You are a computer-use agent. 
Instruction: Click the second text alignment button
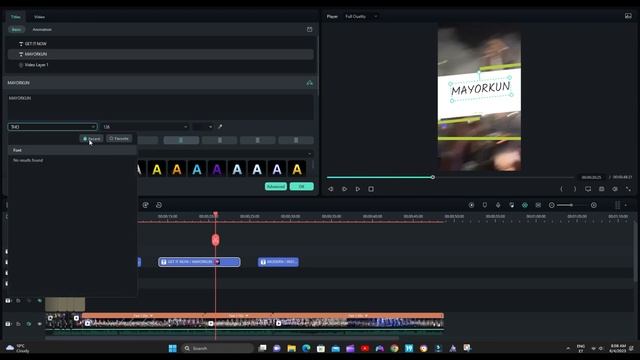click(x=220, y=140)
